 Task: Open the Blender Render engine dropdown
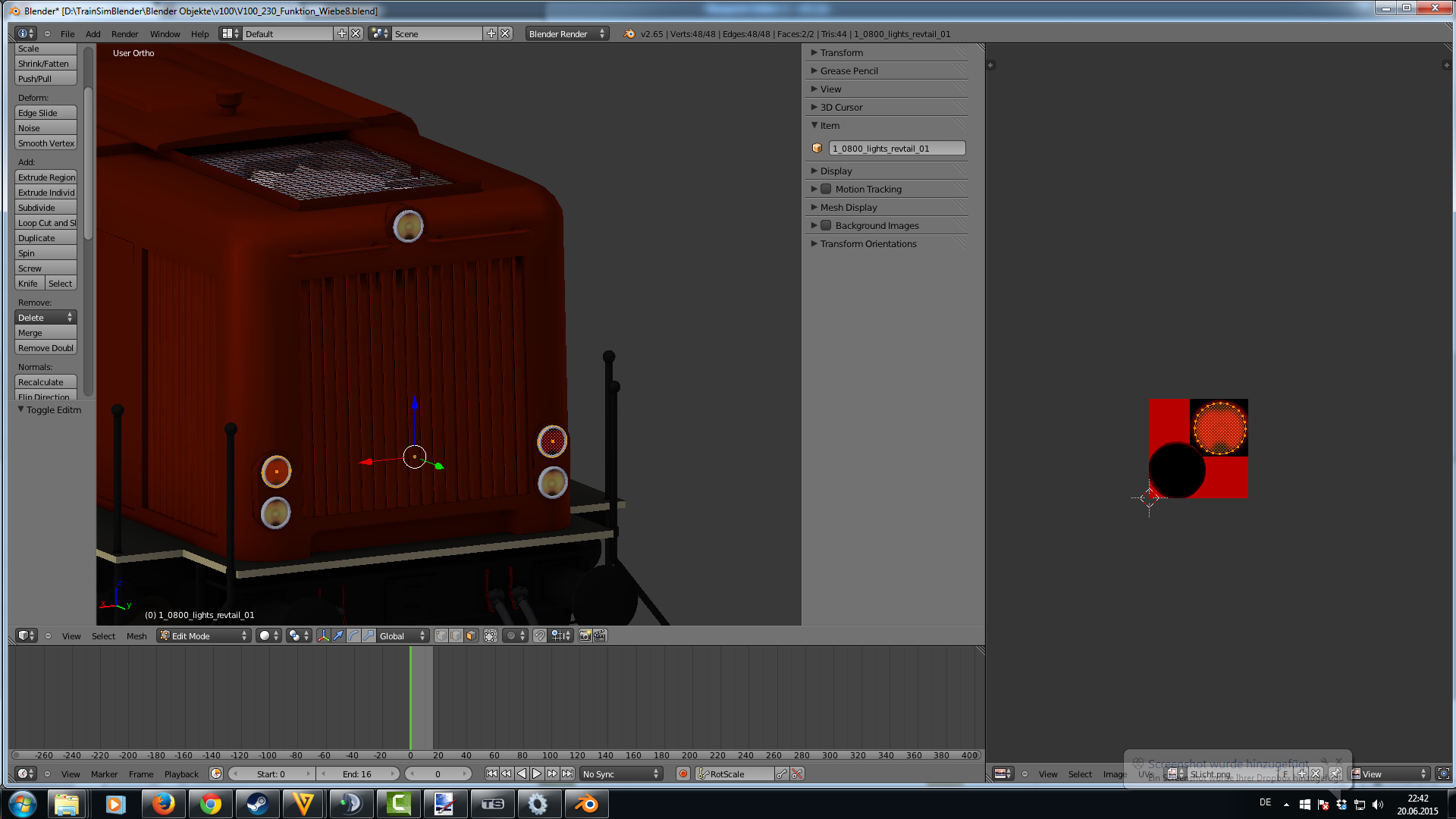566,33
